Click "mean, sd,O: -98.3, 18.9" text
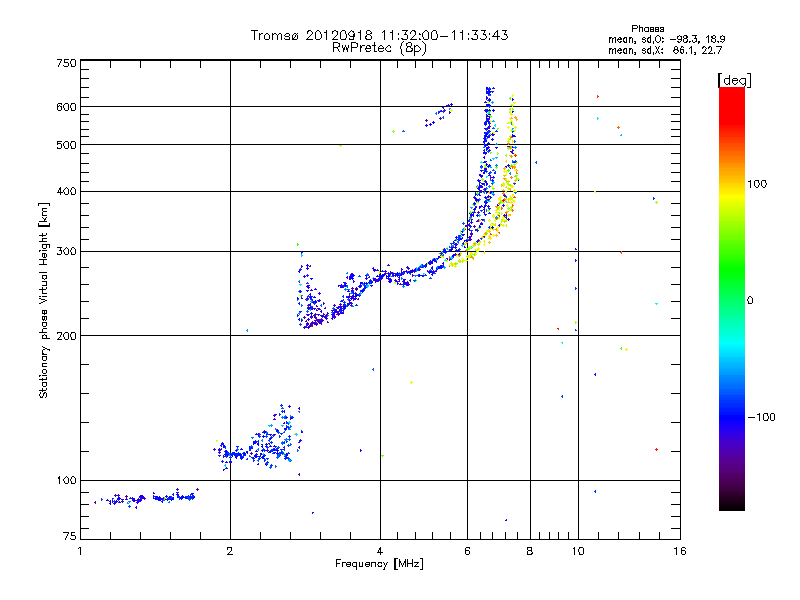 [666, 39]
